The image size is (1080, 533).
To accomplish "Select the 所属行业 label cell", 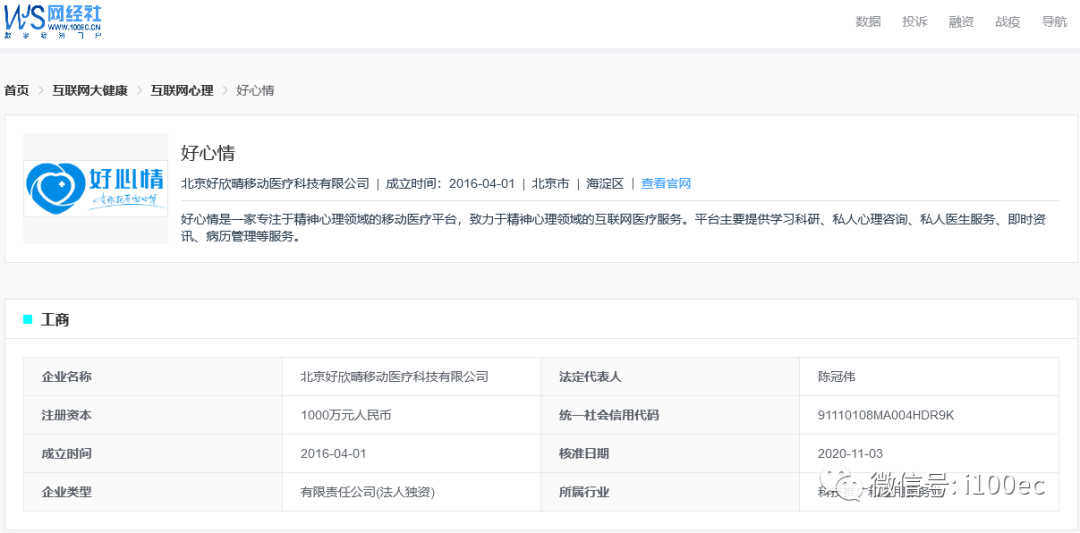I will 670,492.
